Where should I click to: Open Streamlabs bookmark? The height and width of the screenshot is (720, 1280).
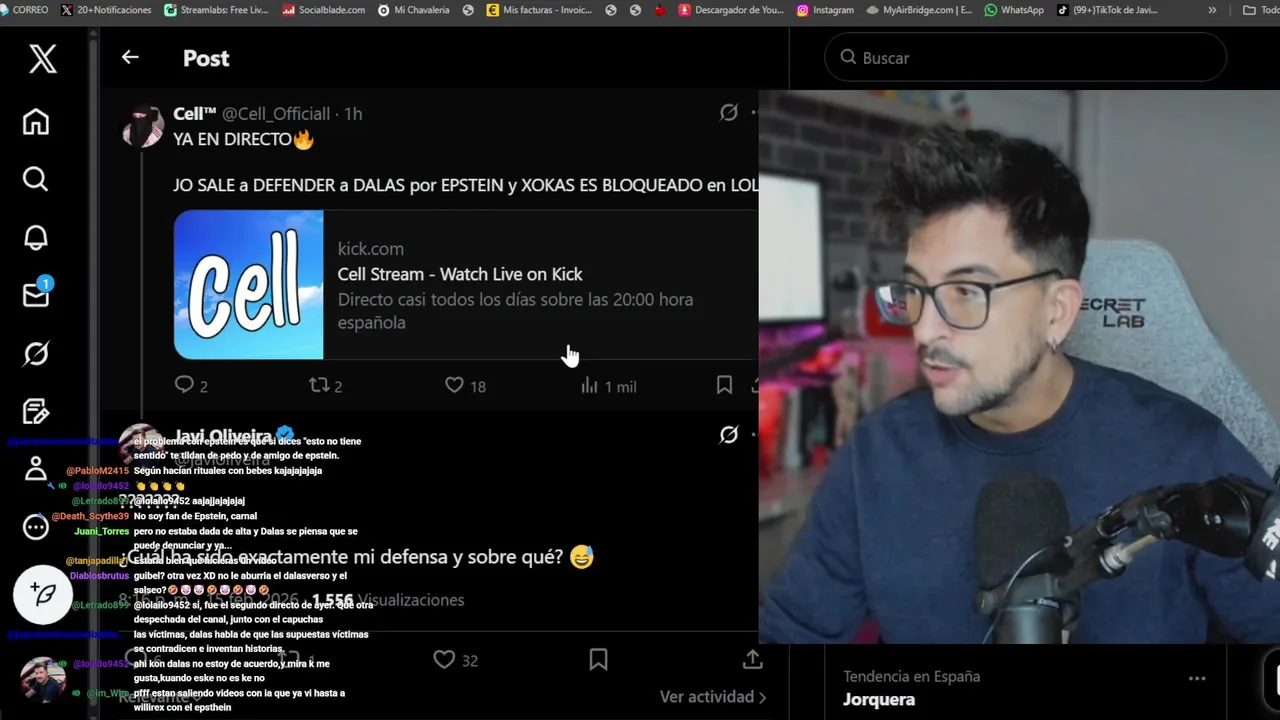216,10
